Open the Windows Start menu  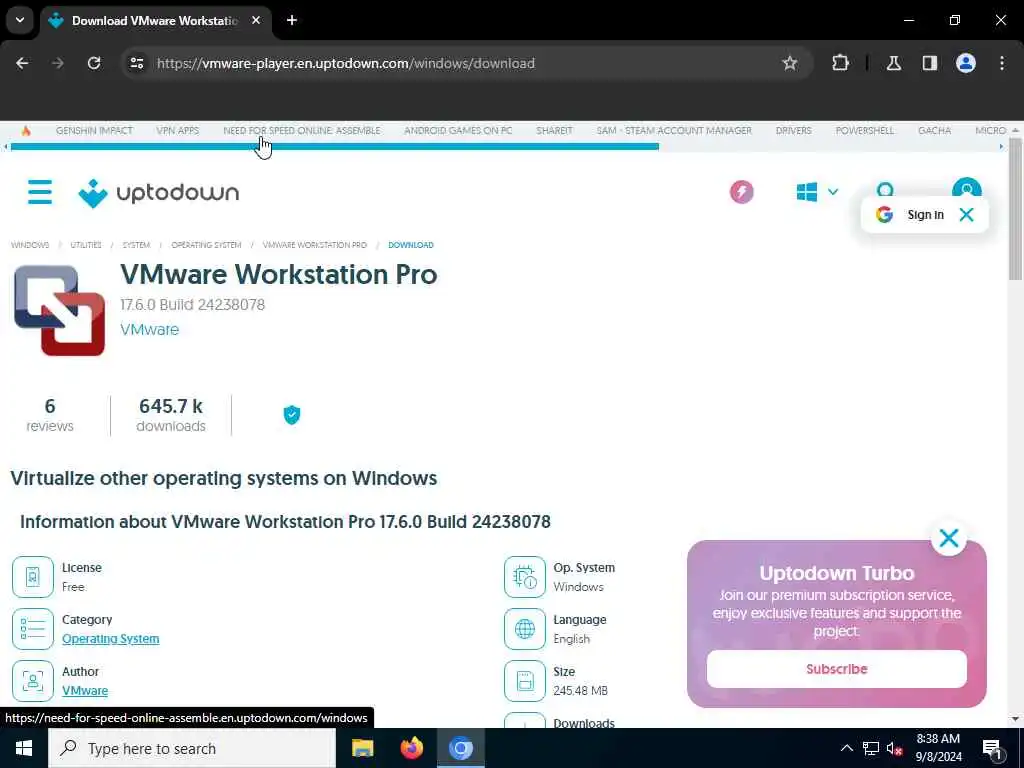coord(24,748)
